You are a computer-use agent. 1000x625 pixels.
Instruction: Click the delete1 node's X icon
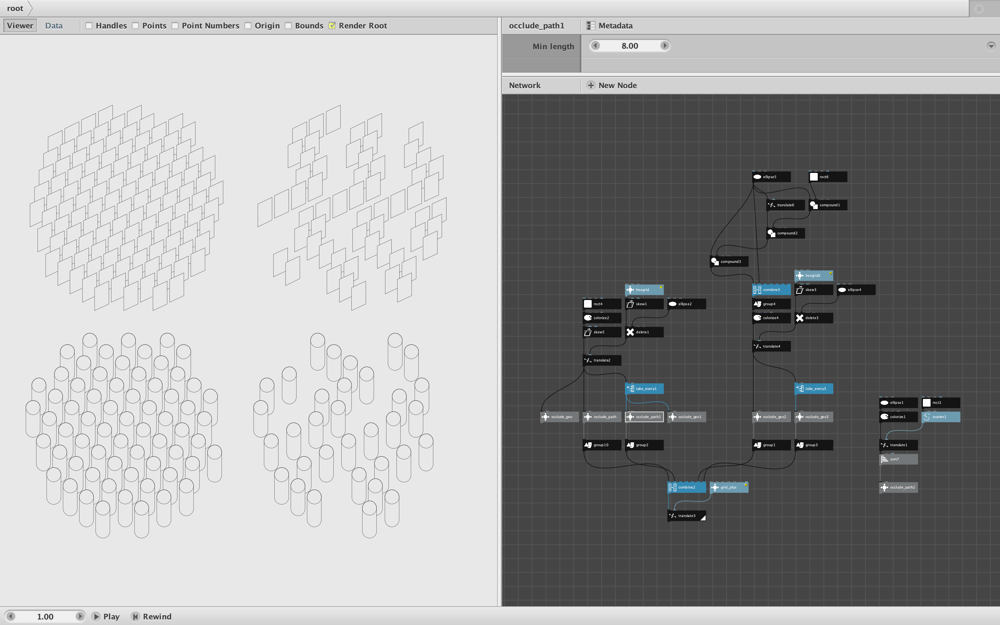pos(630,332)
